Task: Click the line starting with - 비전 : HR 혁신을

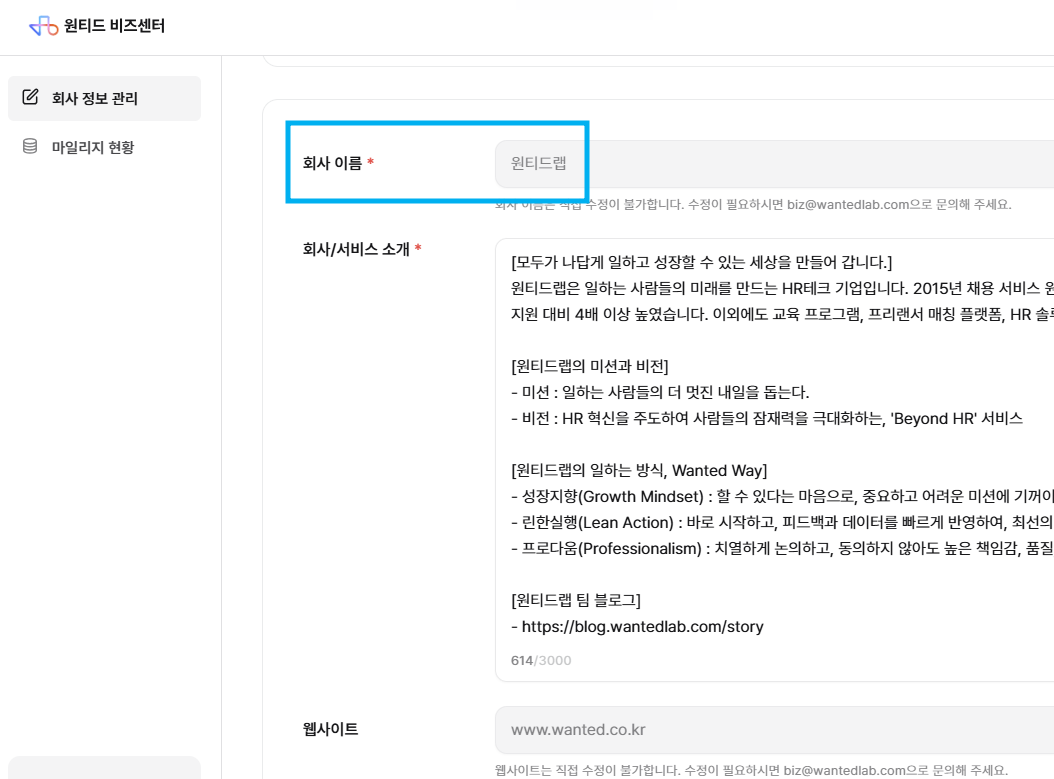Action: tap(767, 418)
